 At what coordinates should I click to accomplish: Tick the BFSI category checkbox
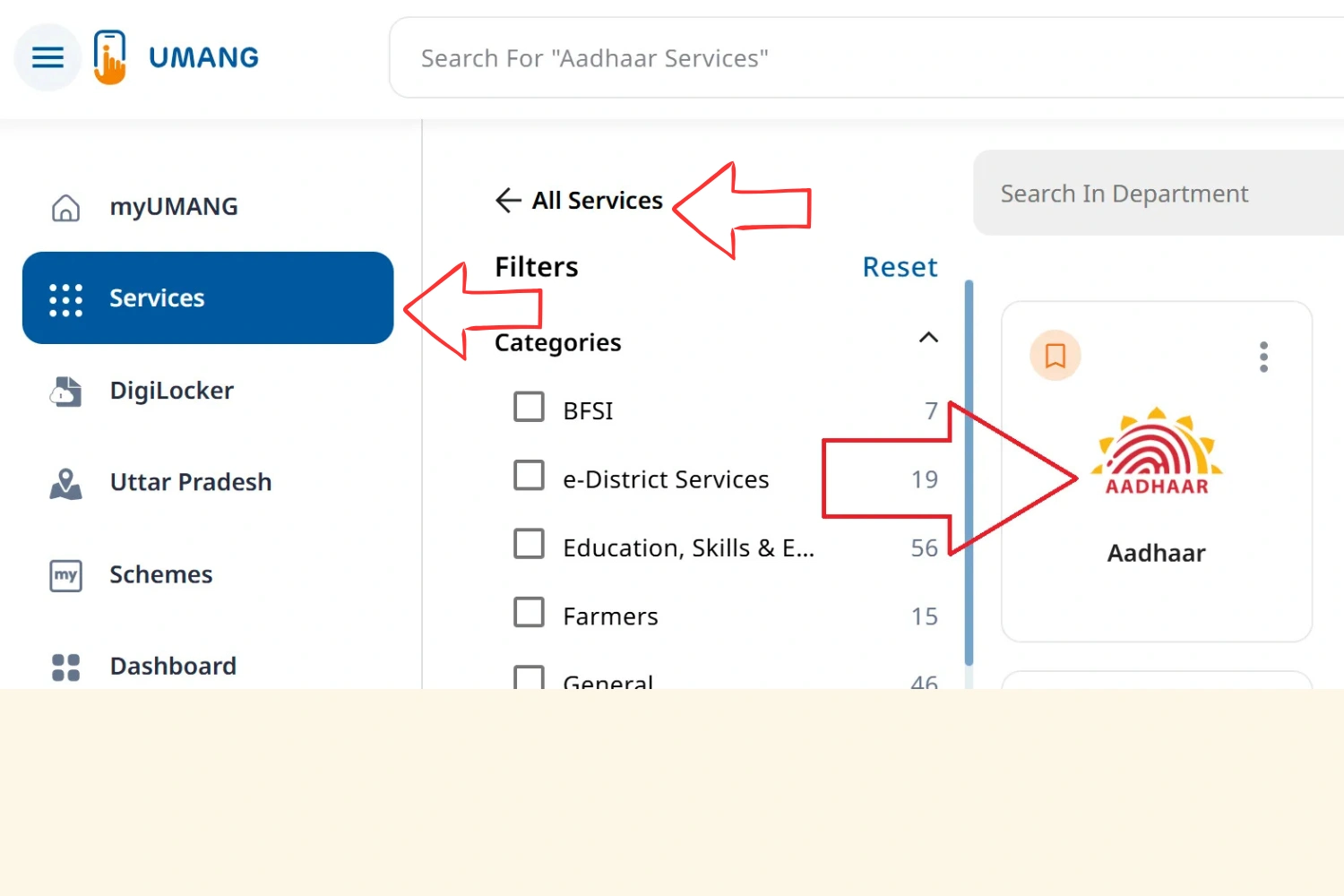(529, 406)
